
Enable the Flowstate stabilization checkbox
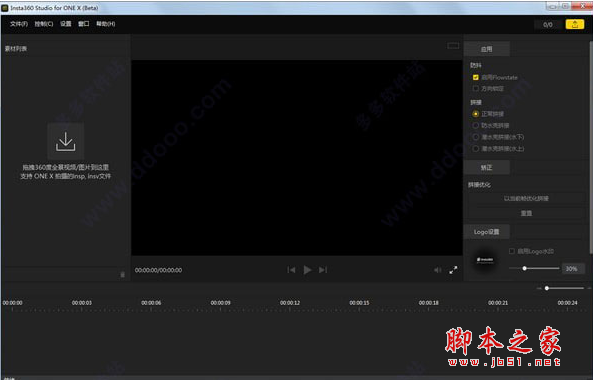pos(476,77)
